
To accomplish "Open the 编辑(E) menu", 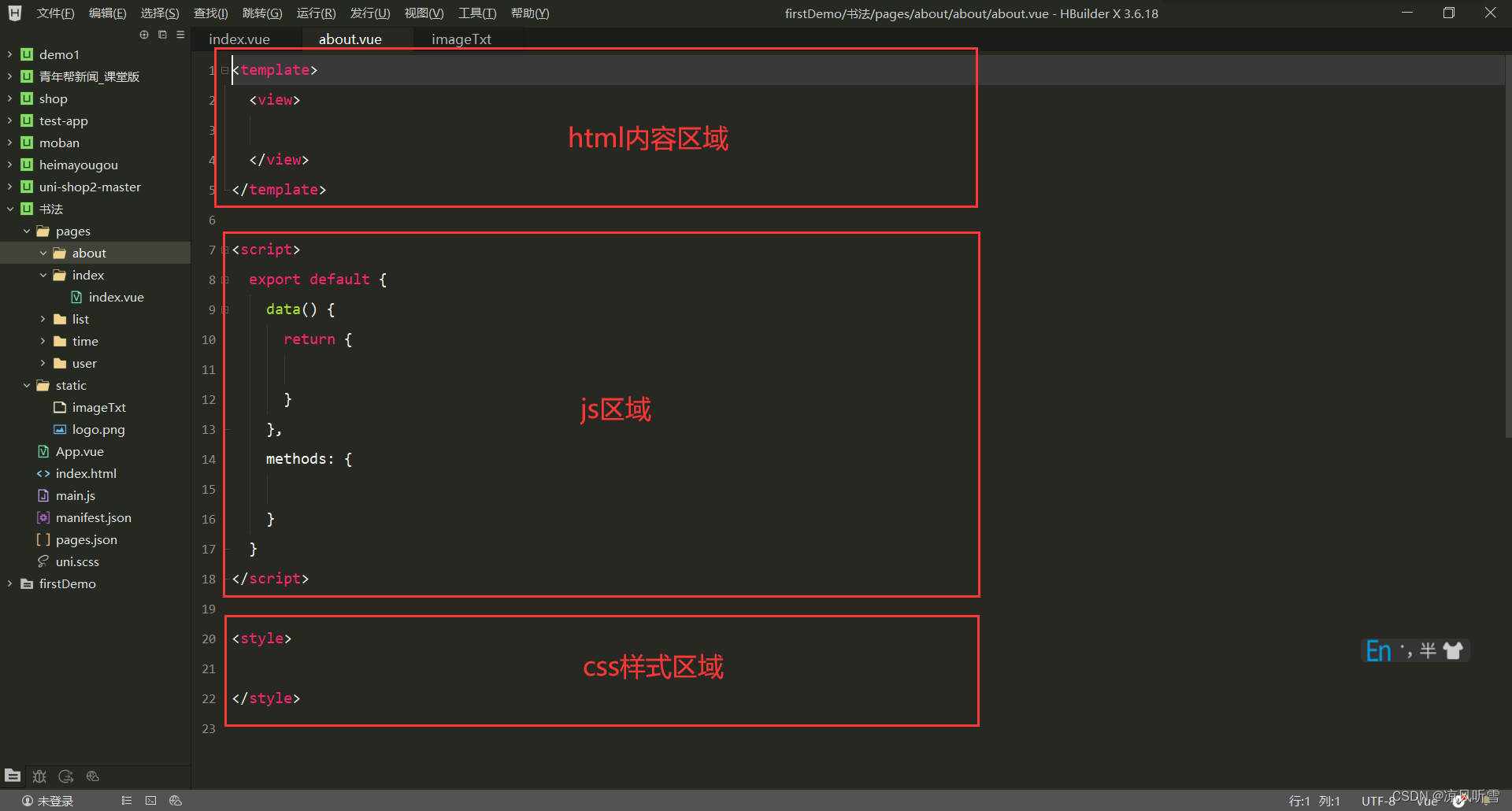I will [x=107, y=13].
